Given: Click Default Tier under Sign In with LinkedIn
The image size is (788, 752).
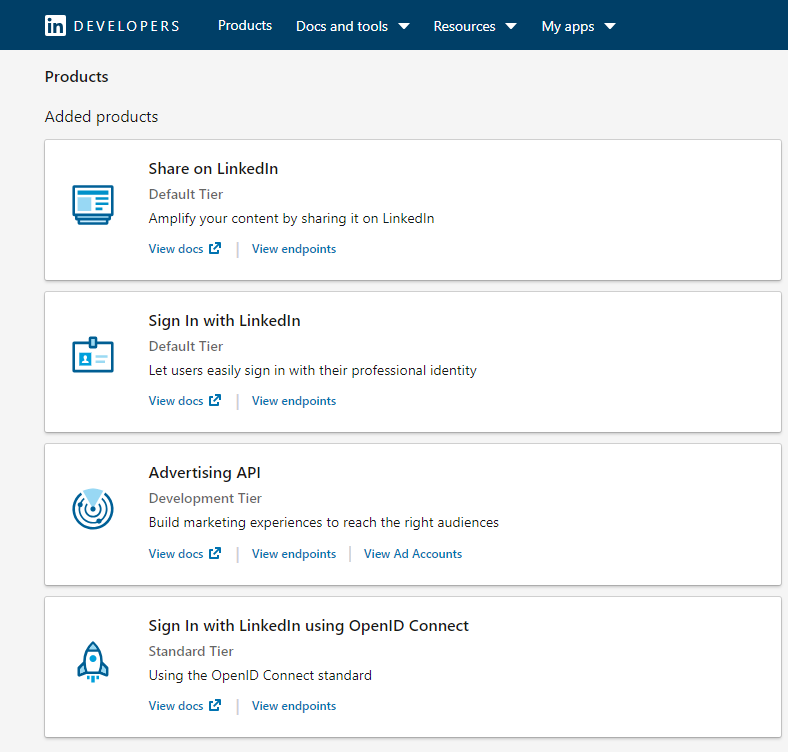Looking at the screenshot, I should point(186,346).
